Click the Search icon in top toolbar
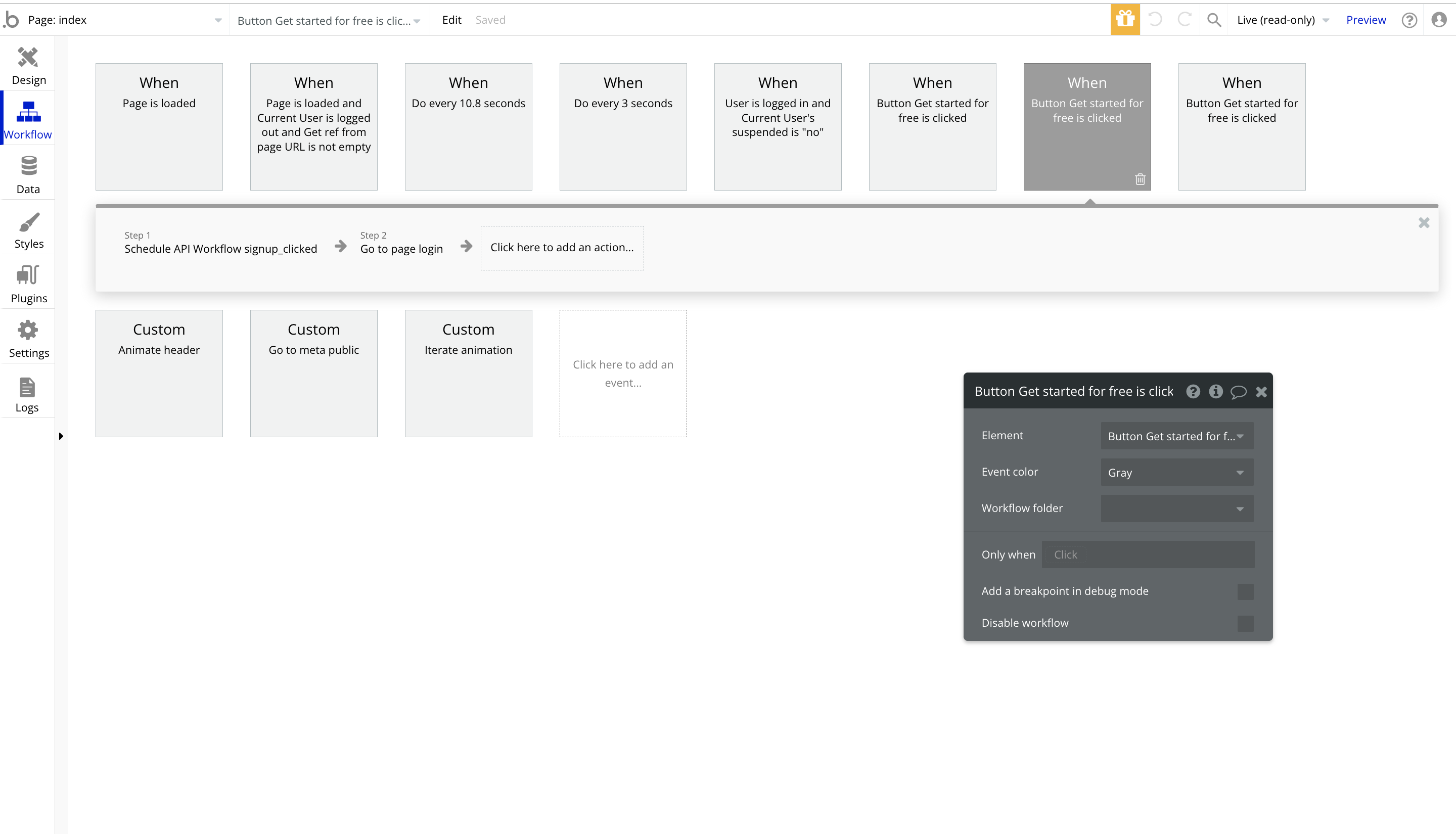Viewport: 1456px width, 834px height. pyautogui.click(x=1214, y=20)
